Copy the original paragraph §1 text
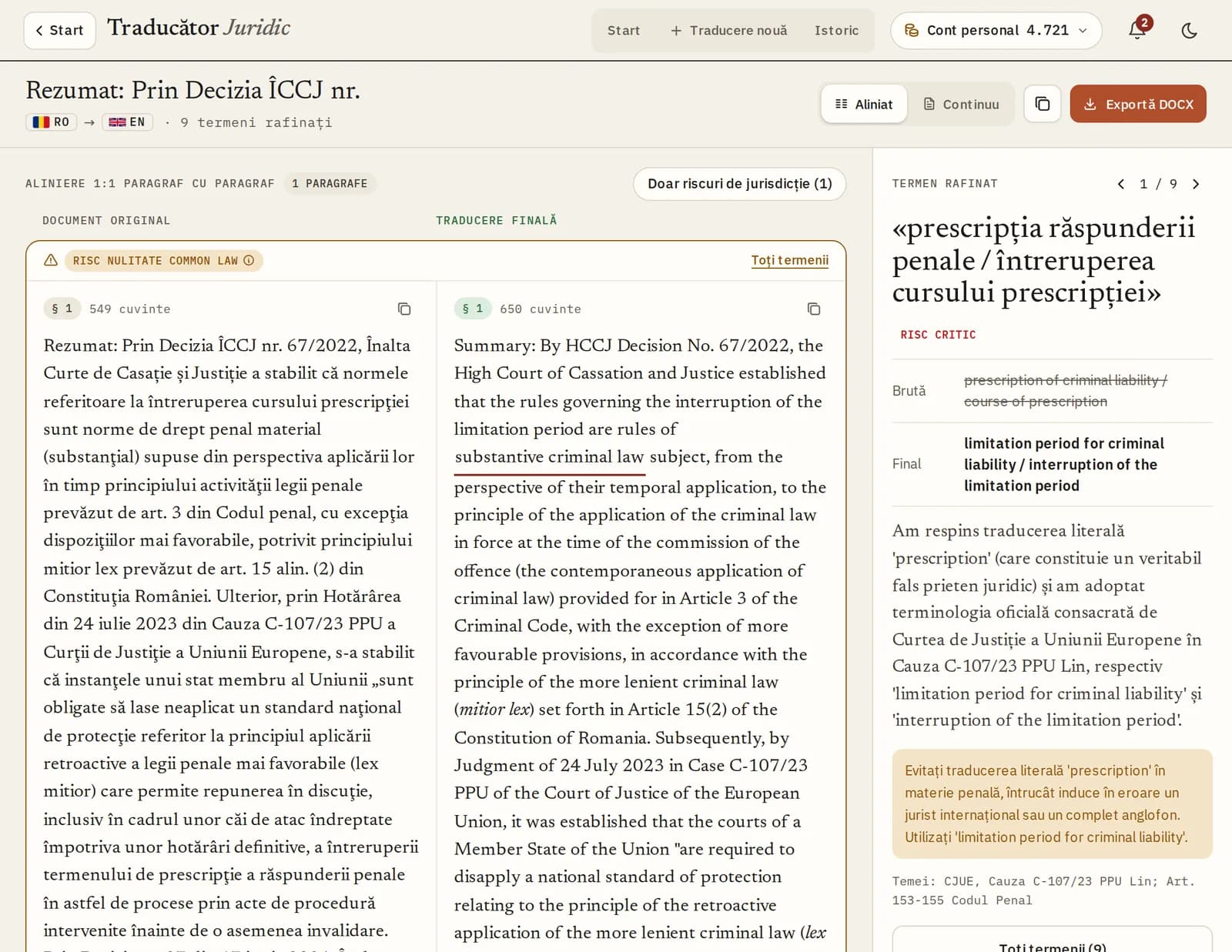This screenshot has height=952, width=1232. tap(404, 309)
